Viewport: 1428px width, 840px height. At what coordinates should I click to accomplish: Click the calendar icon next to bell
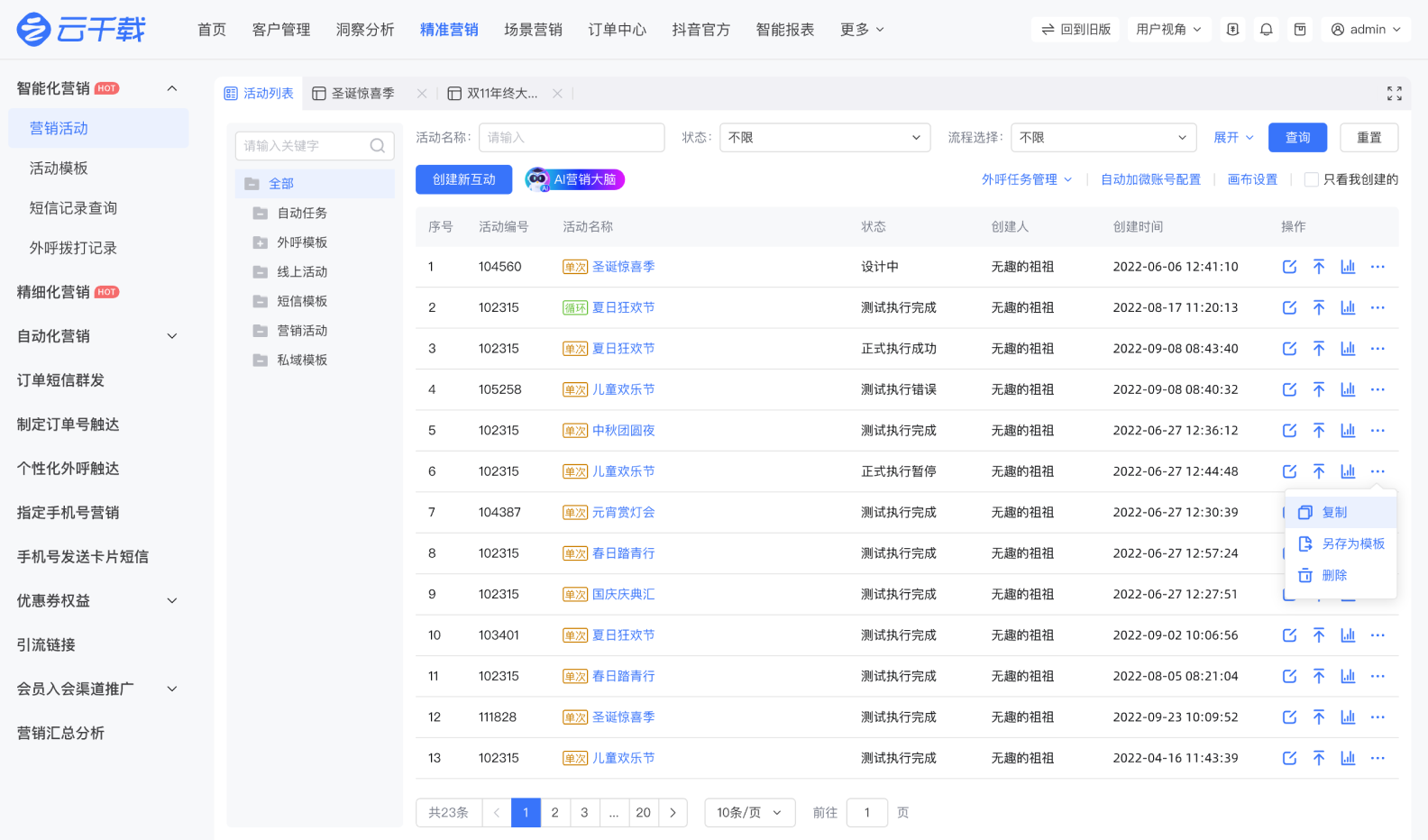click(1300, 30)
